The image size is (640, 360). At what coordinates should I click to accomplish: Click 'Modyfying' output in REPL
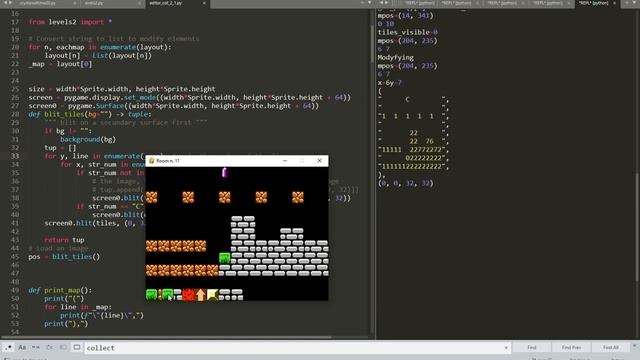click(x=396, y=58)
